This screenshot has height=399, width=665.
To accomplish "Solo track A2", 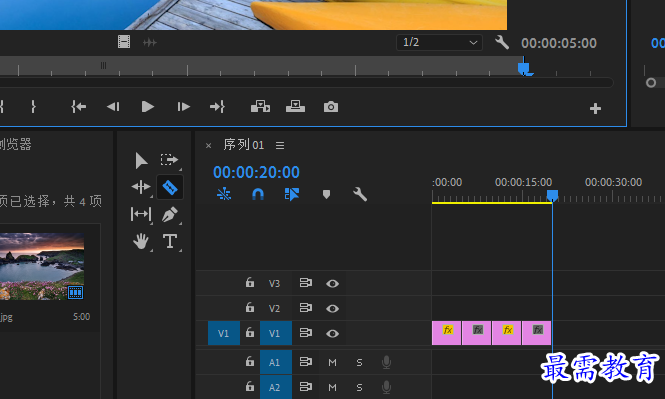I will point(359,388).
